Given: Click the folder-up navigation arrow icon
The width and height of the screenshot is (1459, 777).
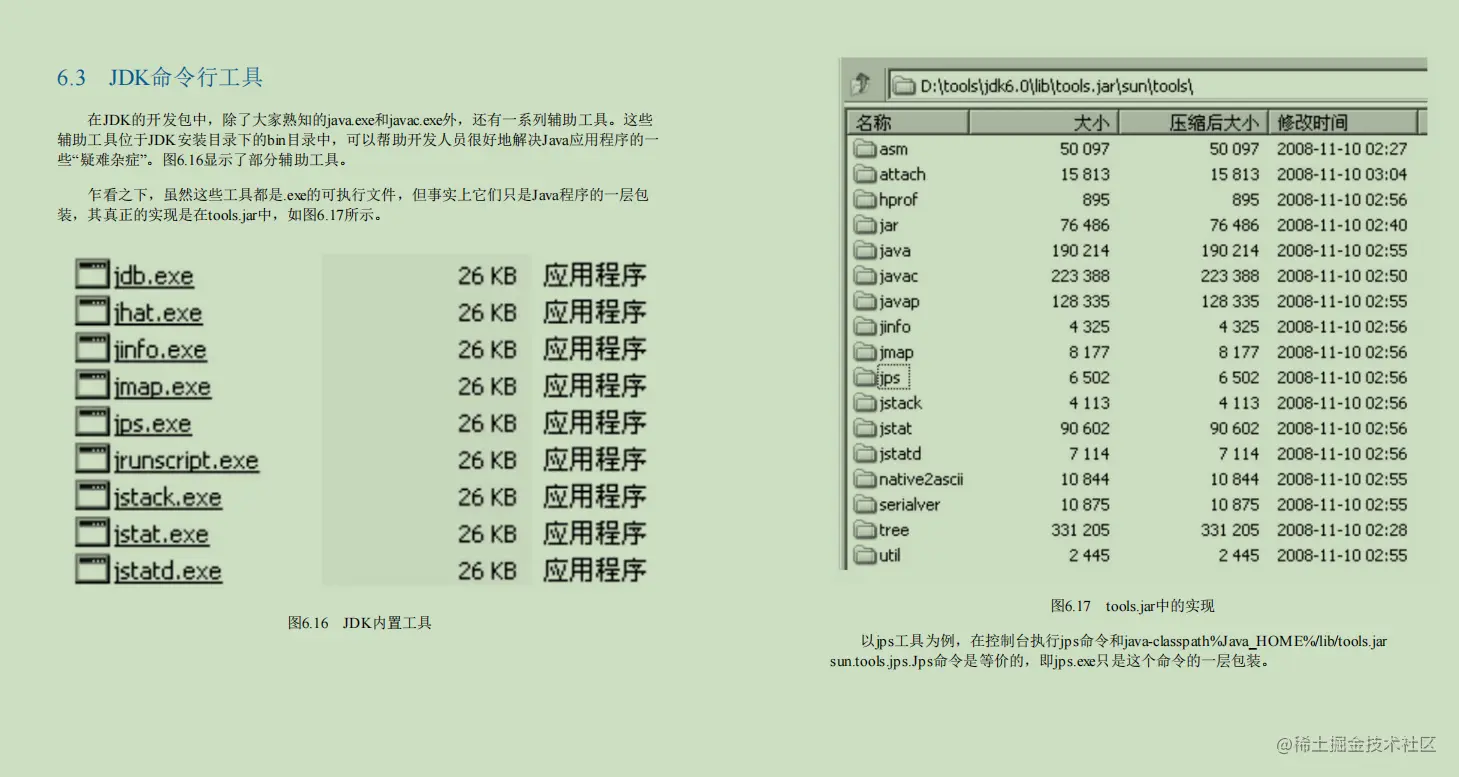Looking at the screenshot, I should pos(862,84).
